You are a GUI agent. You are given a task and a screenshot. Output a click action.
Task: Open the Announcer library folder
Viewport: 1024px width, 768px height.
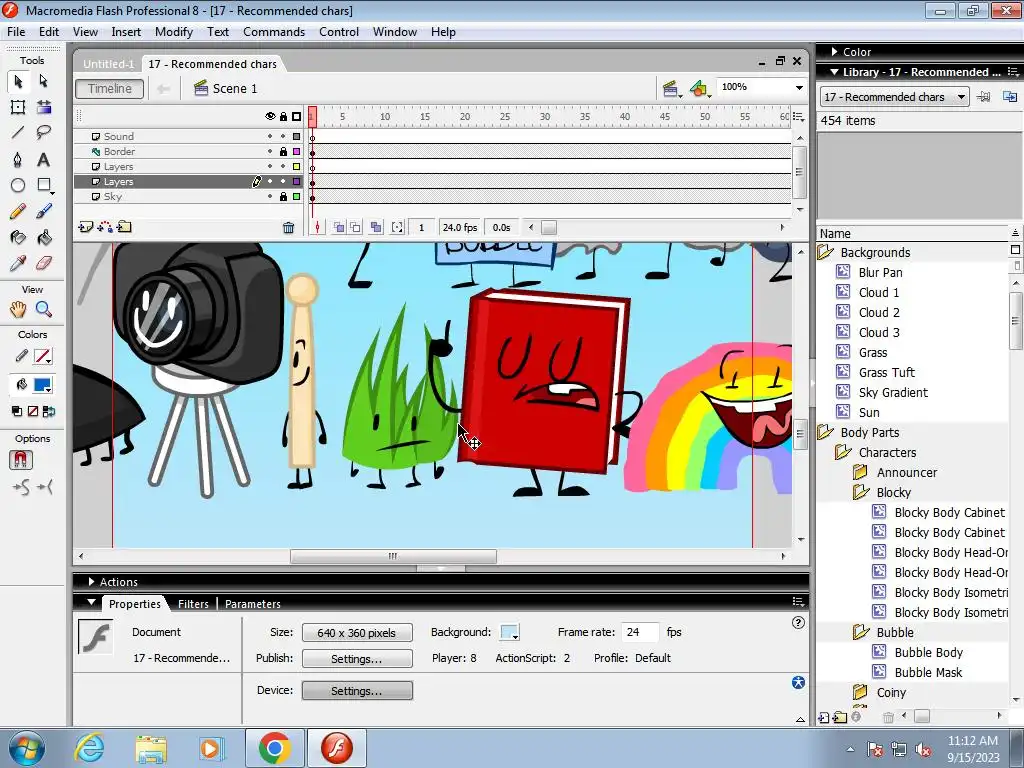[860, 472]
